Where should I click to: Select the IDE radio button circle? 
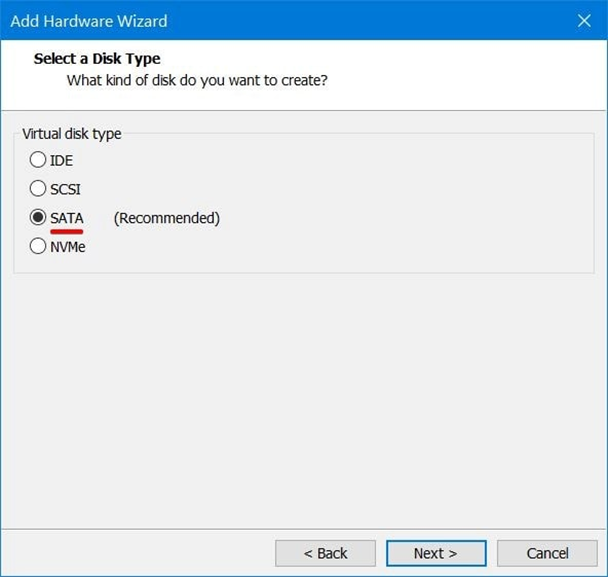[x=38, y=159]
